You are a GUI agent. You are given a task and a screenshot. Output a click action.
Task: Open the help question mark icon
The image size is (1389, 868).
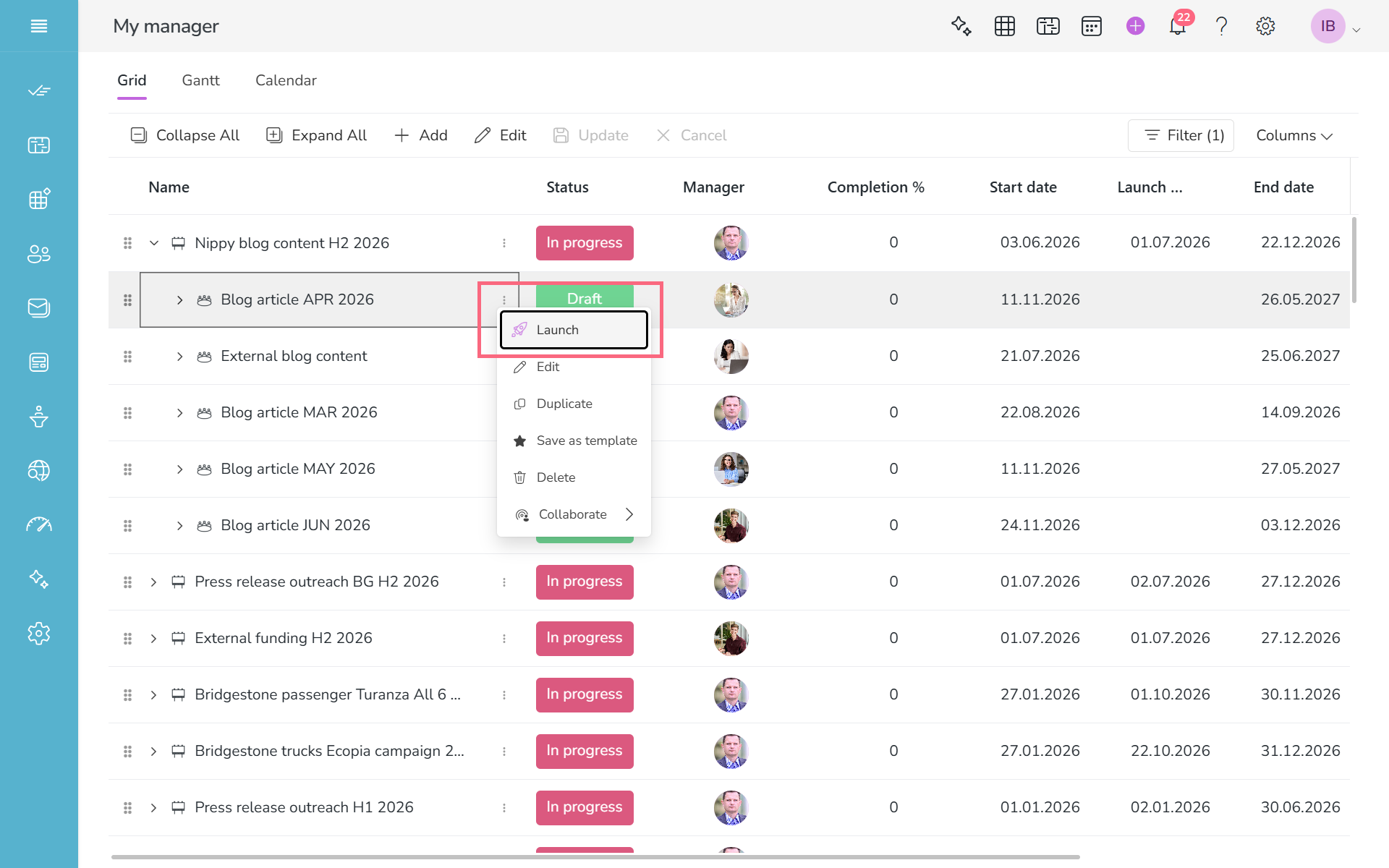coord(1222,26)
